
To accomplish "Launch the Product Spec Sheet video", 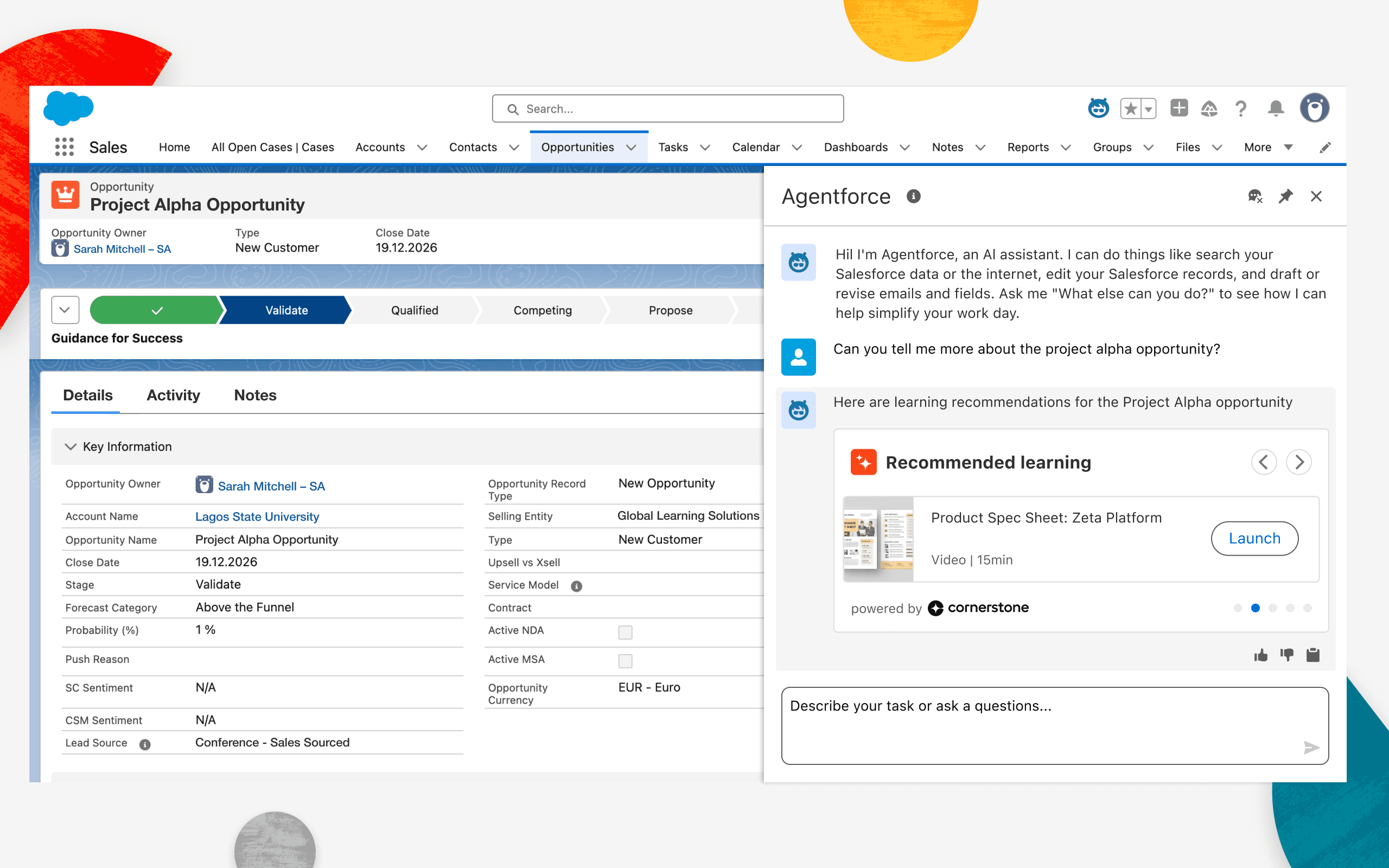I will click(x=1254, y=539).
